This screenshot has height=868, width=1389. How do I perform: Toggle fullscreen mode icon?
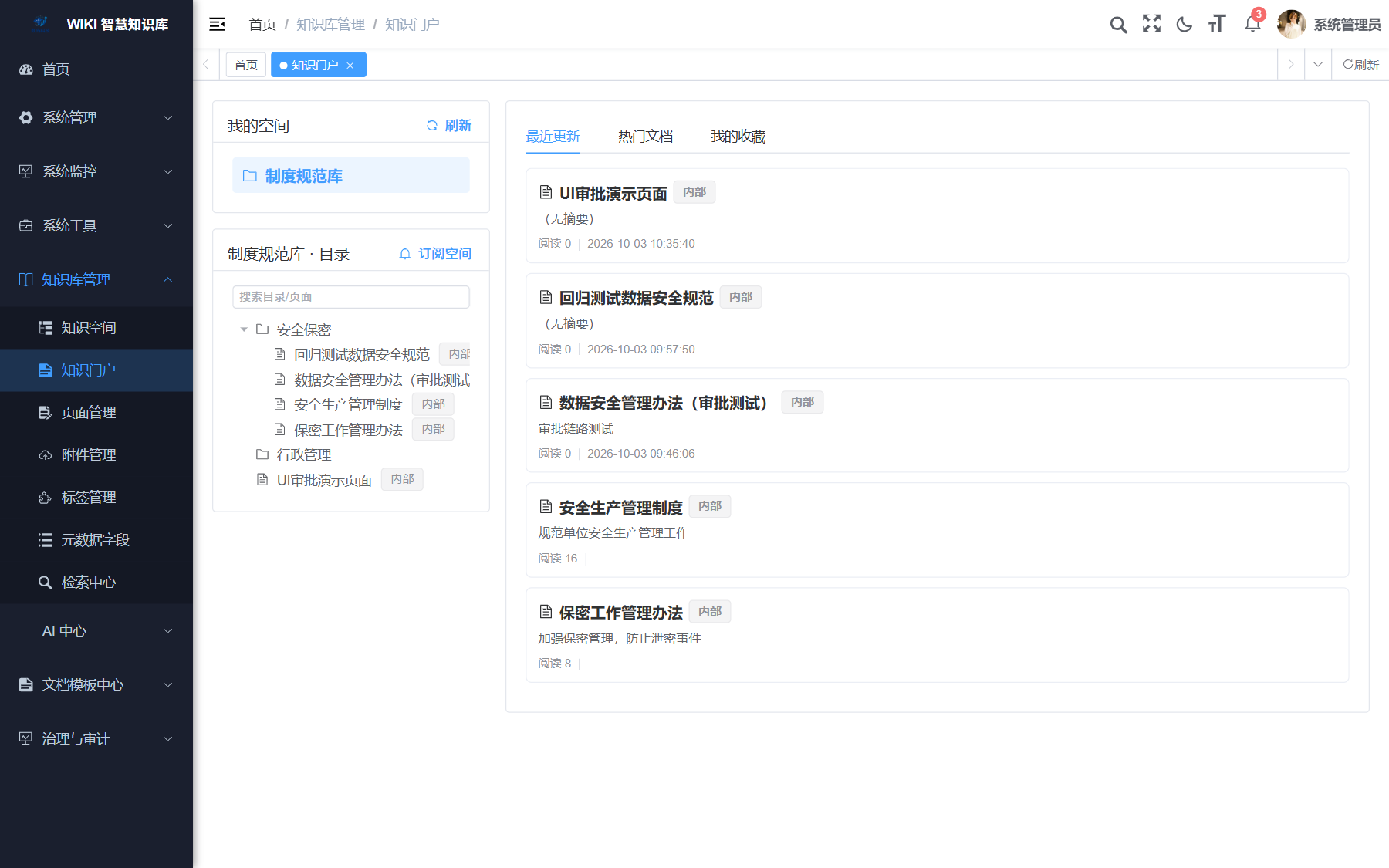1151,24
